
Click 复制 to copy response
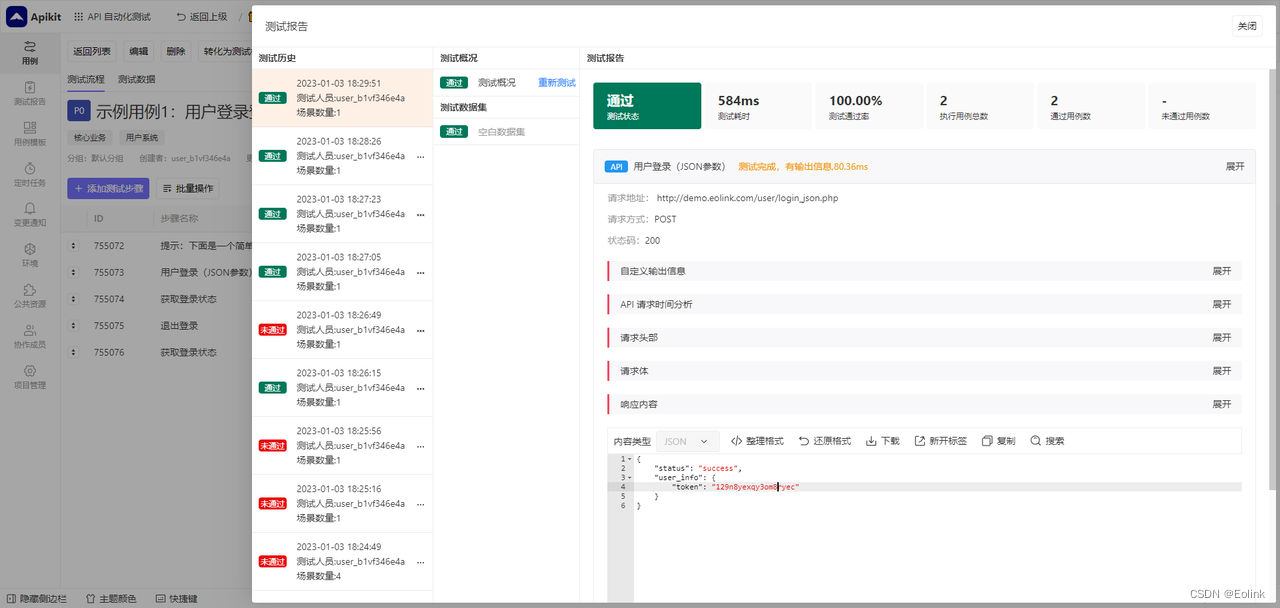[998, 441]
